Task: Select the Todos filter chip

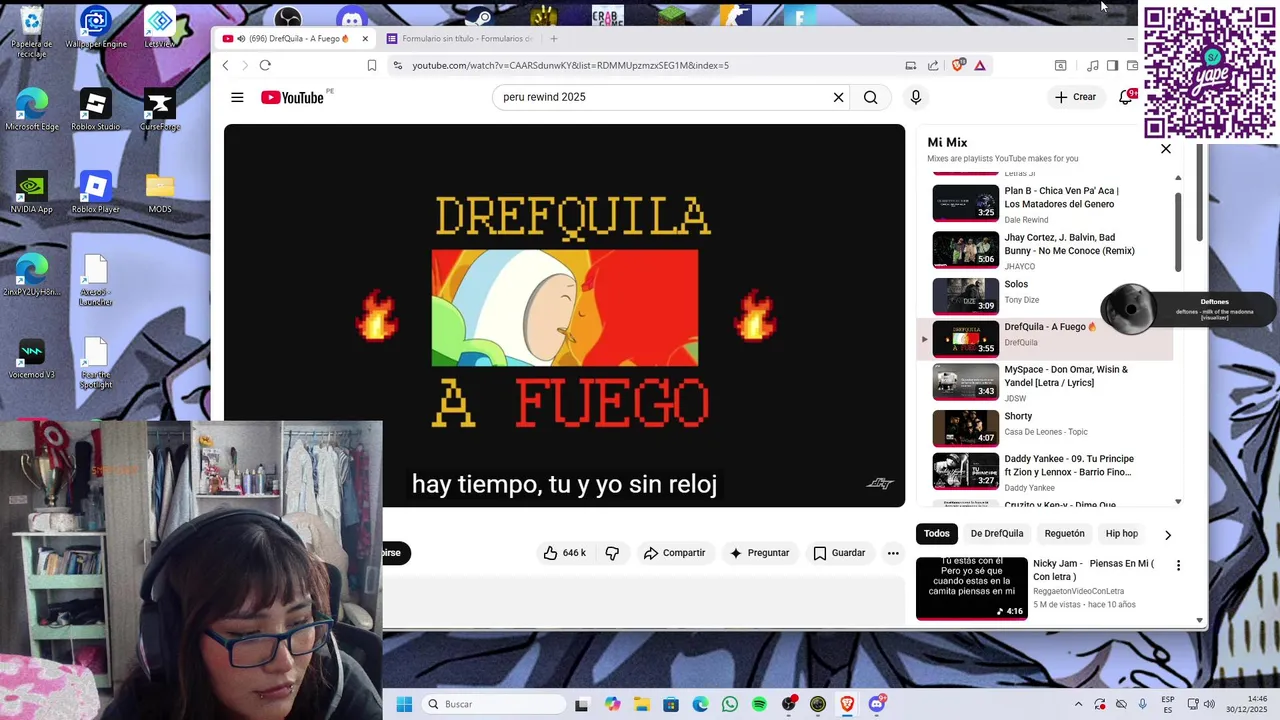Action: (x=937, y=534)
